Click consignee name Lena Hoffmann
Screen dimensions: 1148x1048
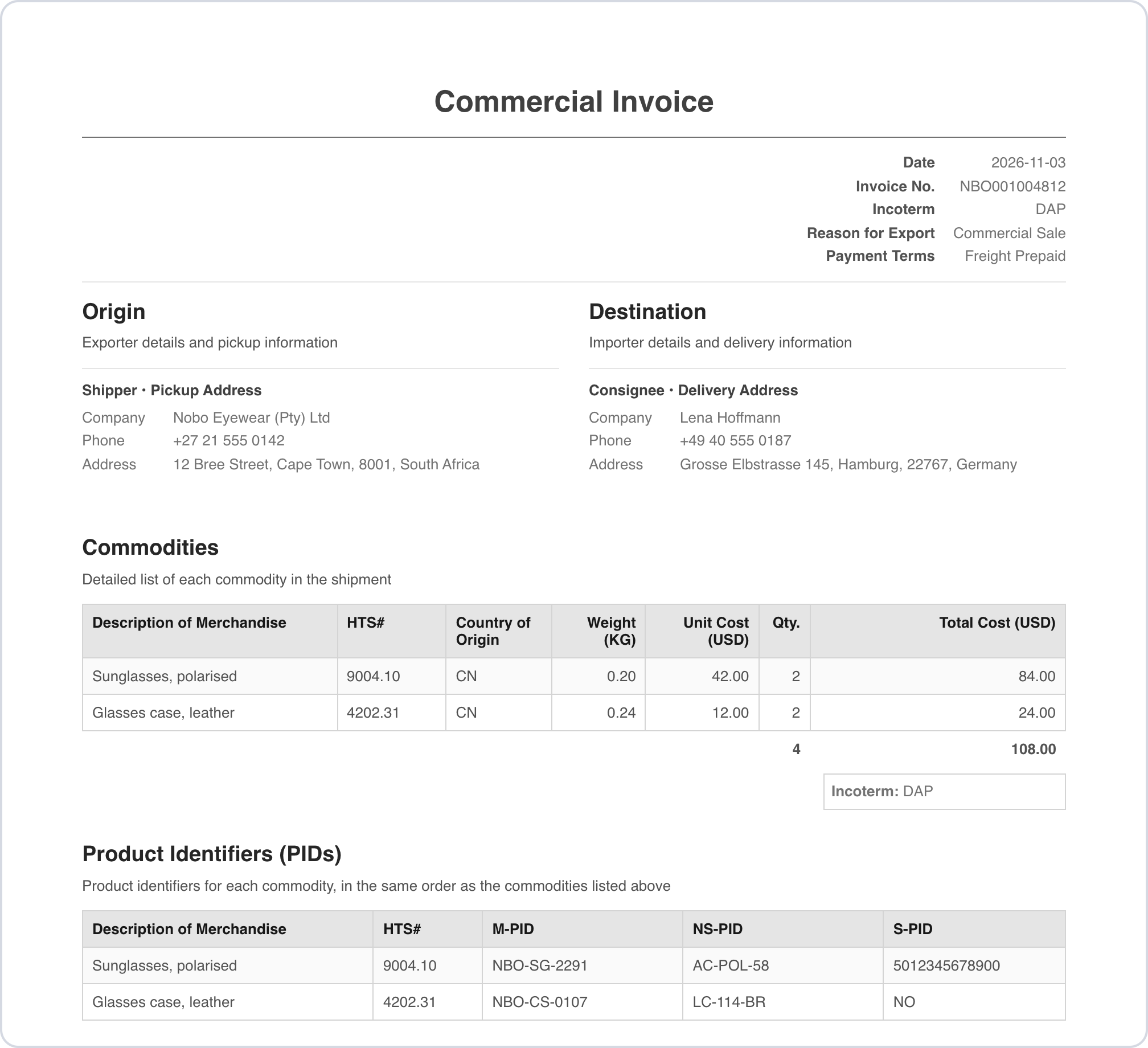point(730,417)
